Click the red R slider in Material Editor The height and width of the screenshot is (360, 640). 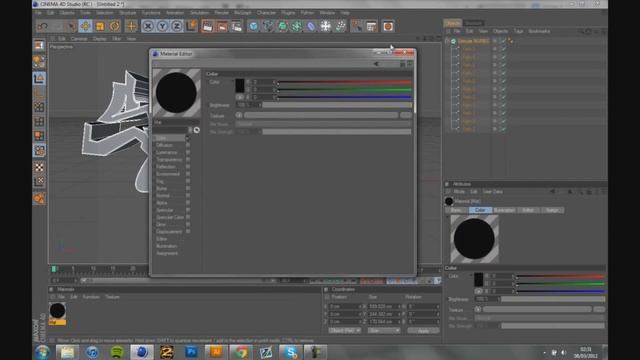[344, 82]
